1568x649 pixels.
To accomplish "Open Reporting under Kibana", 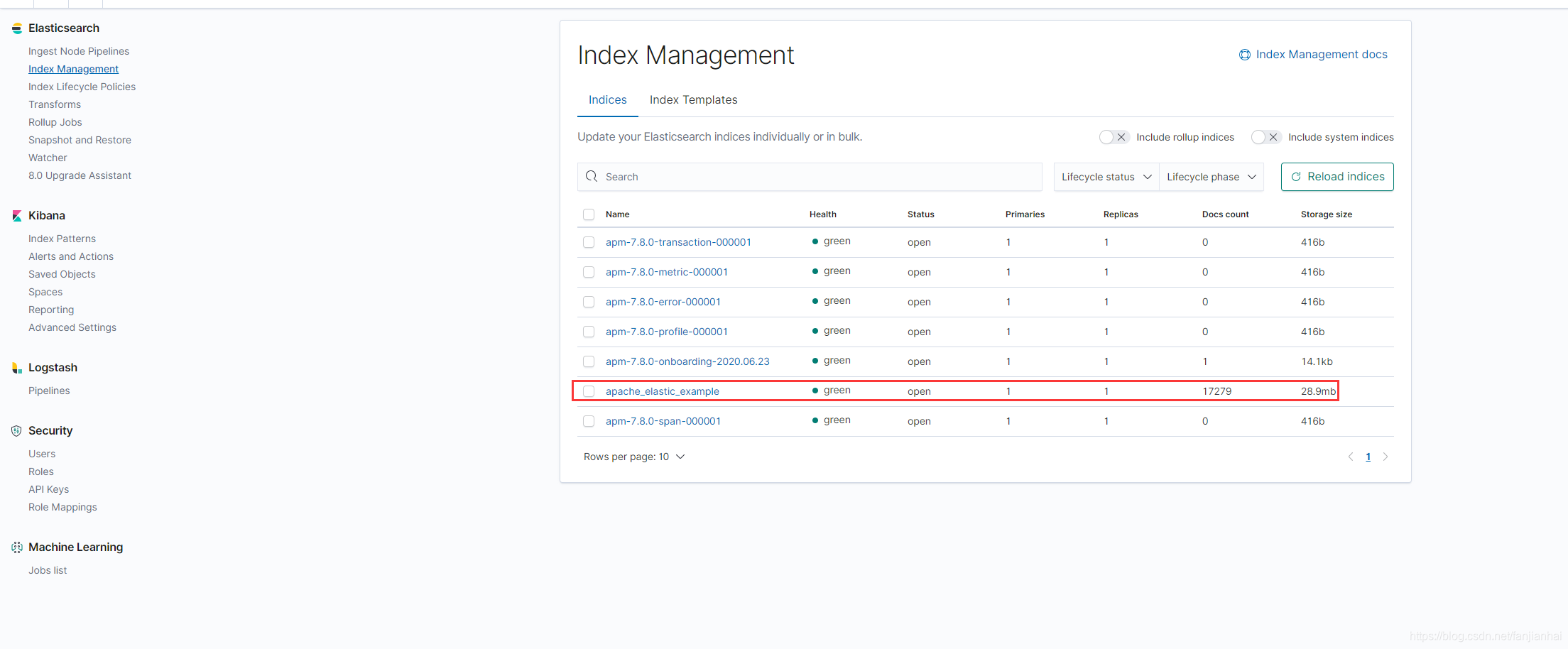I will (x=51, y=310).
